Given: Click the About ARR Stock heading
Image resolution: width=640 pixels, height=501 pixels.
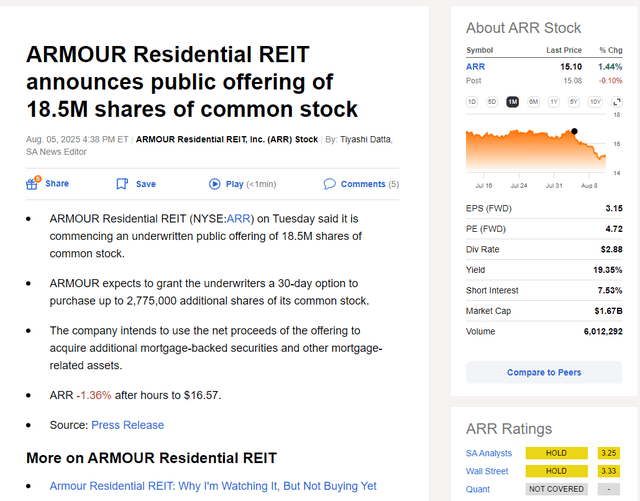Looking at the screenshot, I should coord(523,28).
